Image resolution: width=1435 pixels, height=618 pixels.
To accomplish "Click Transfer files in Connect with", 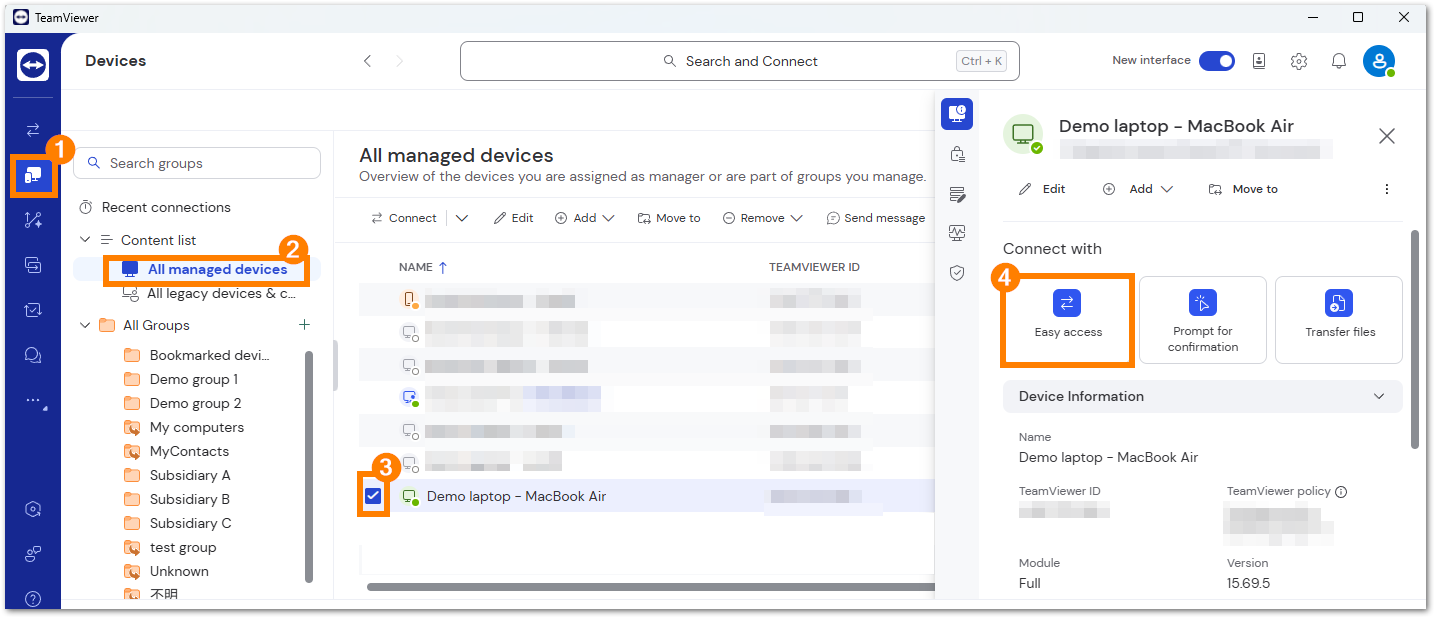I will tap(1339, 319).
